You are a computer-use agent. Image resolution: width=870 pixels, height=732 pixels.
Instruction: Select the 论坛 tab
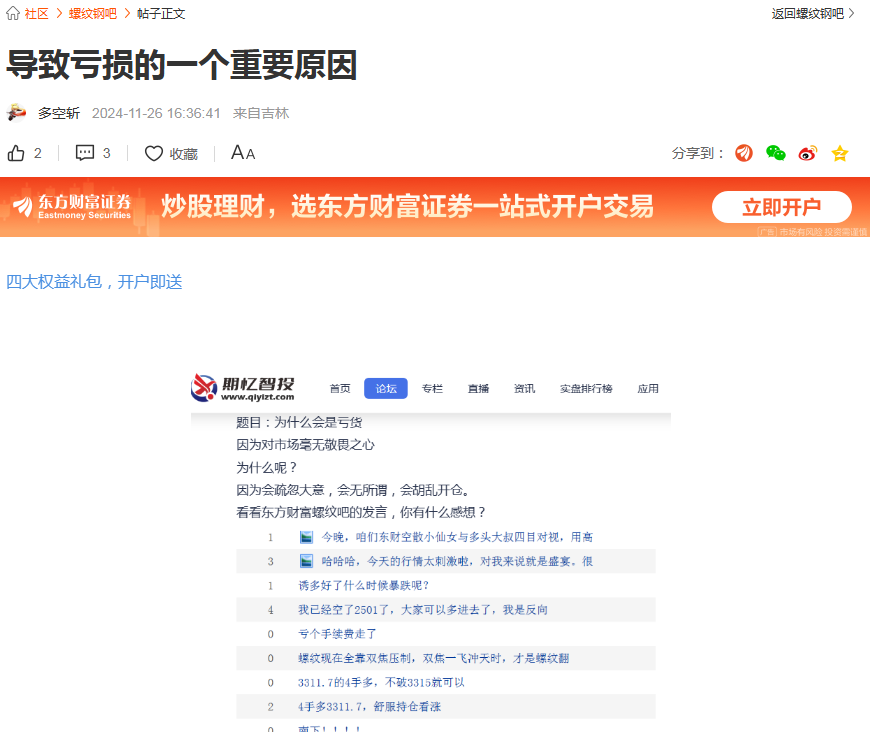(x=386, y=388)
